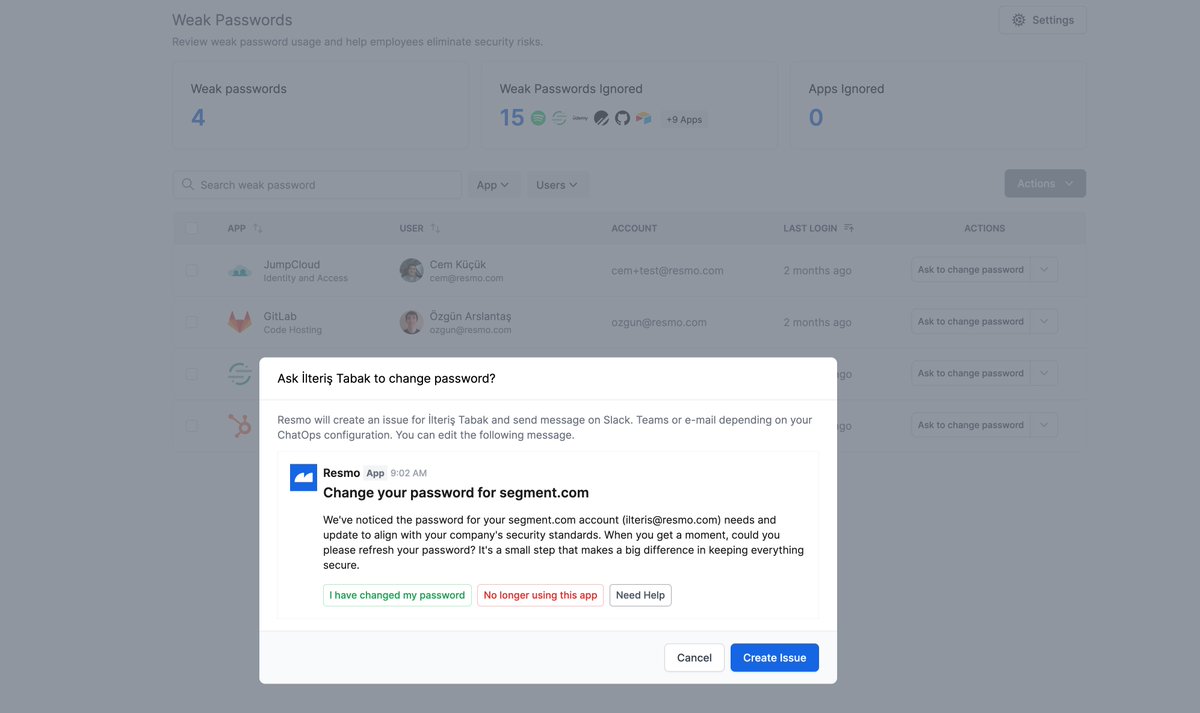1200x713 pixels.
Task: Open the Users filter dropdown
Action: click(557, 185)
